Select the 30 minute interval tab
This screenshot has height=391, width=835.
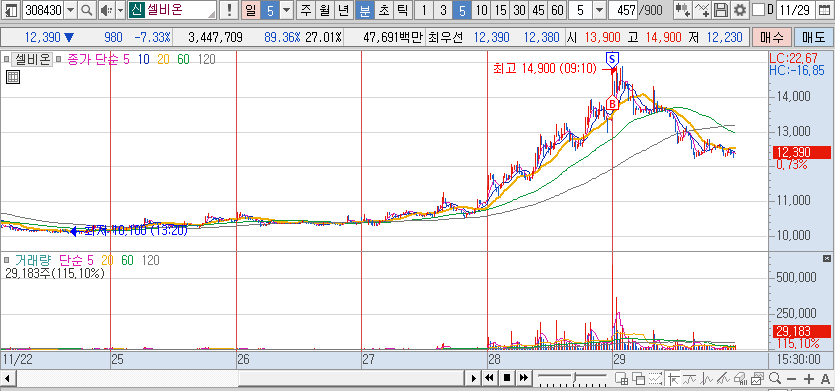point(519,10)
